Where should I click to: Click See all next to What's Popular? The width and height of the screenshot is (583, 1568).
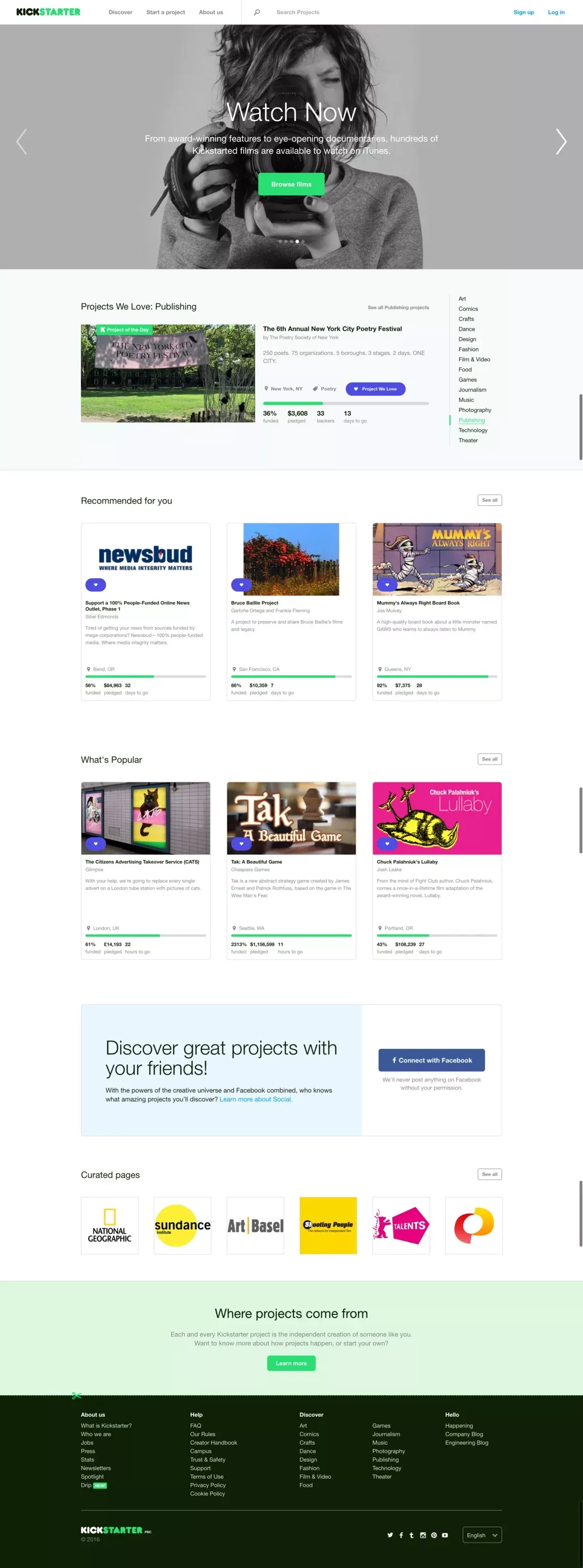490,759
